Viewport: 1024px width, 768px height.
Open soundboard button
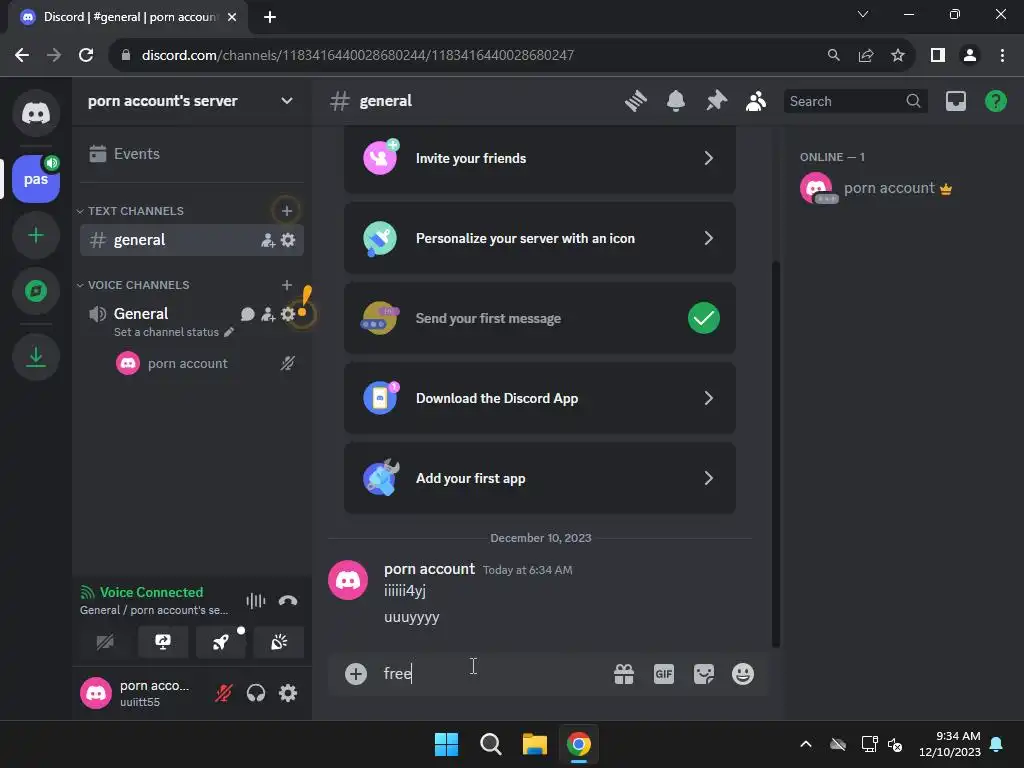click(x=279, y=642)
